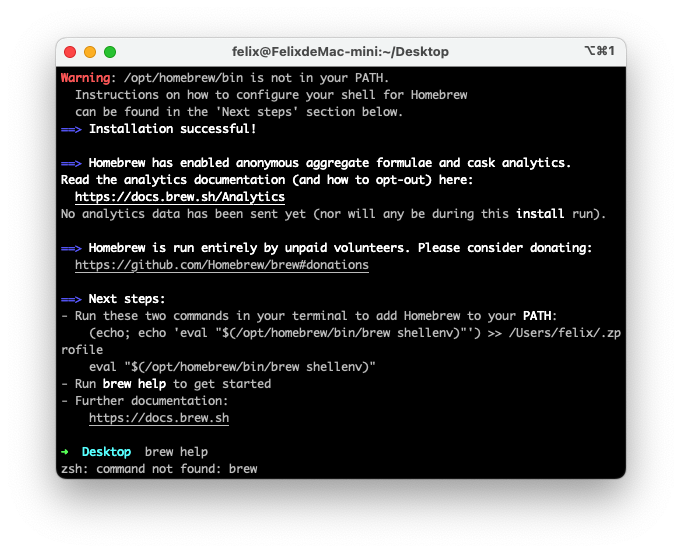
Task: Click the typed 'brew help' command at prompt
Action: point(176,452)
